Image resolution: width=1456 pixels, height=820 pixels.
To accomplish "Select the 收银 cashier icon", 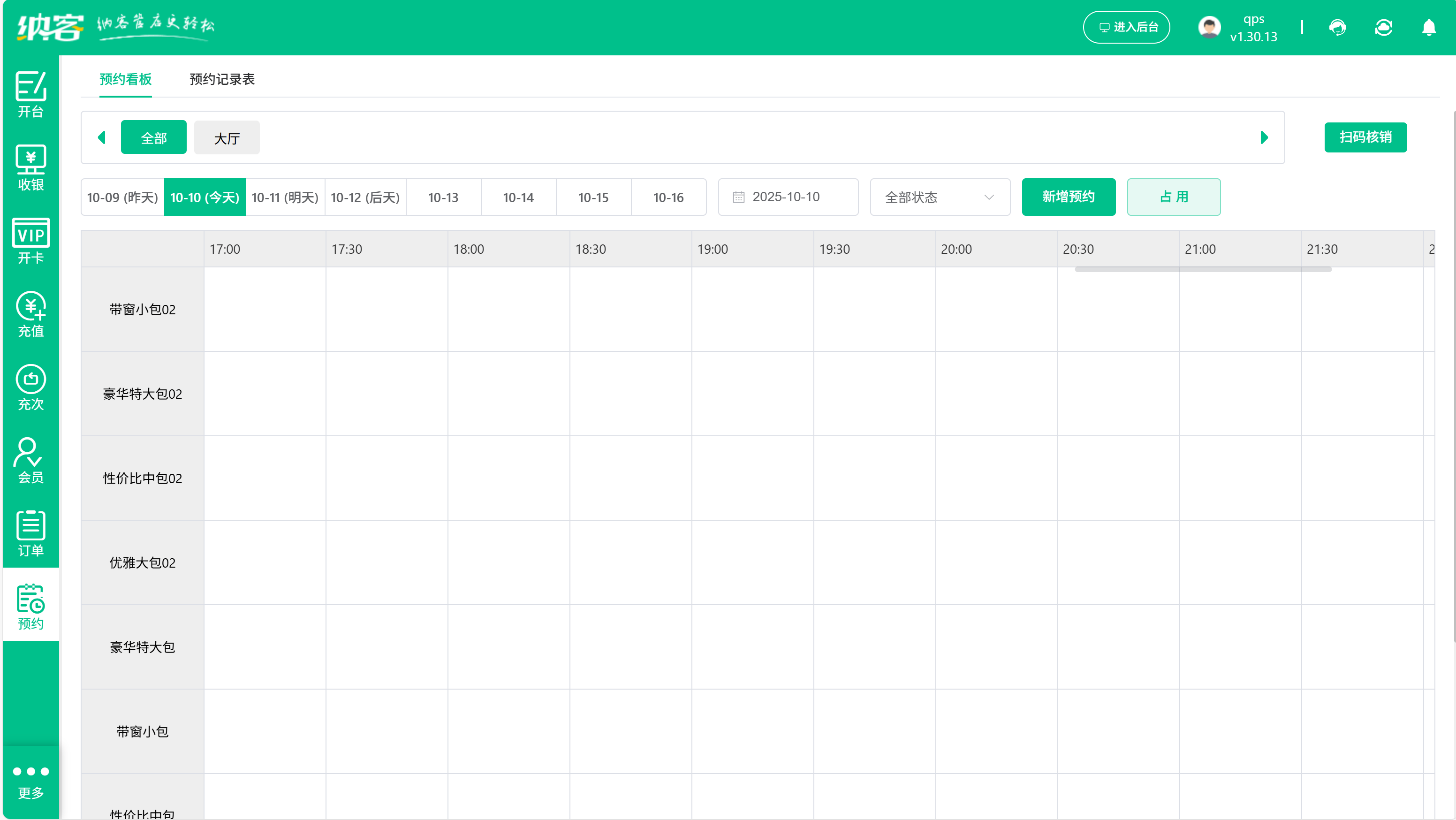I will 30,167.
